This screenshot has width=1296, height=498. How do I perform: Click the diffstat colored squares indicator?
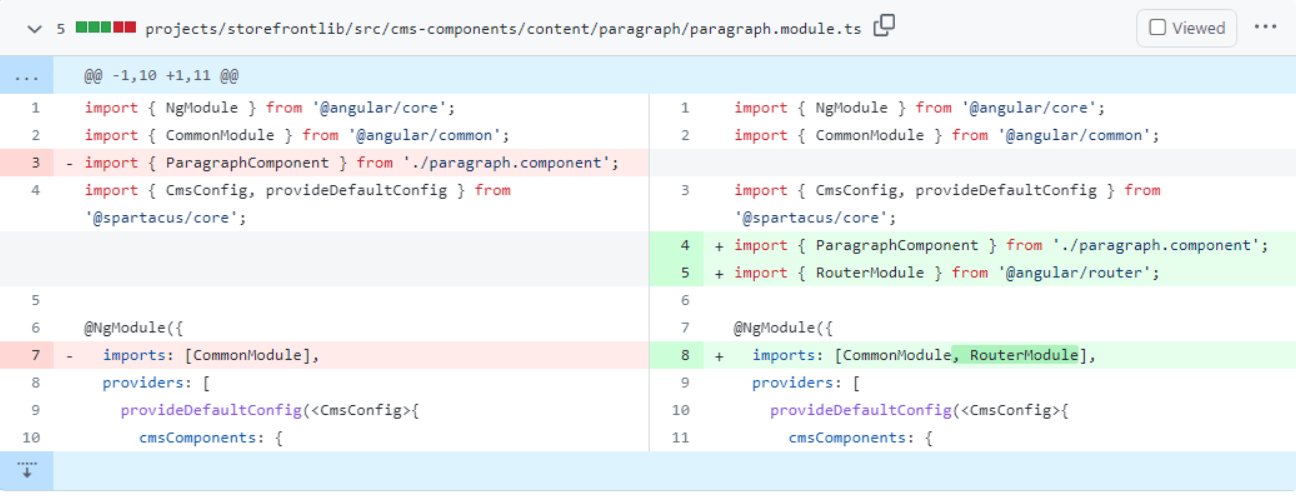click(x=105, y=28)
